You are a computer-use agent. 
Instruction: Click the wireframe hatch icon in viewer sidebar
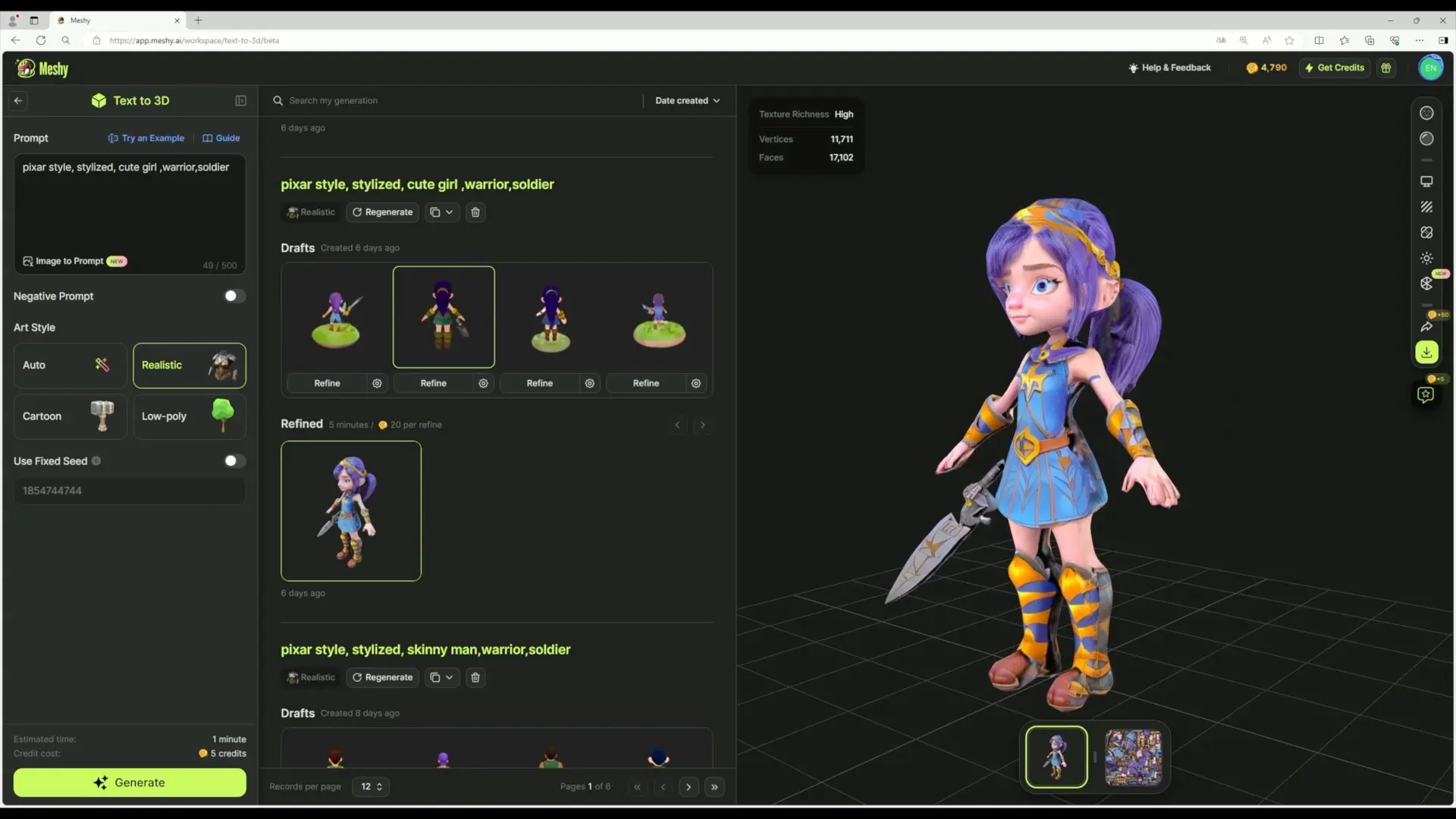pos(1426,207)
